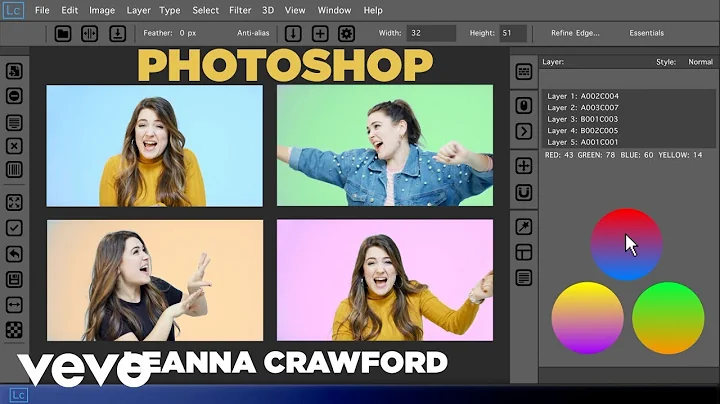
Task: Click the floppy disk save tool
Action: (x=14, y=280)
